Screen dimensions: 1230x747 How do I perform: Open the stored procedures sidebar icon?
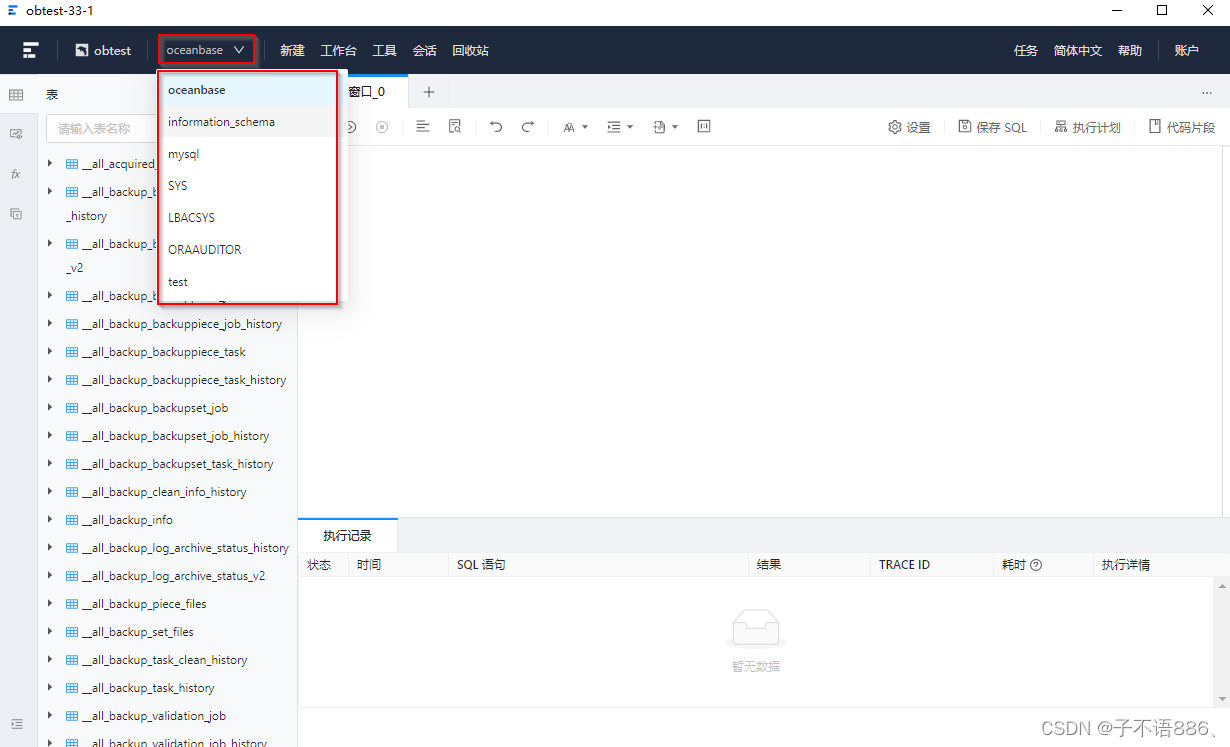tap(16, 213)
